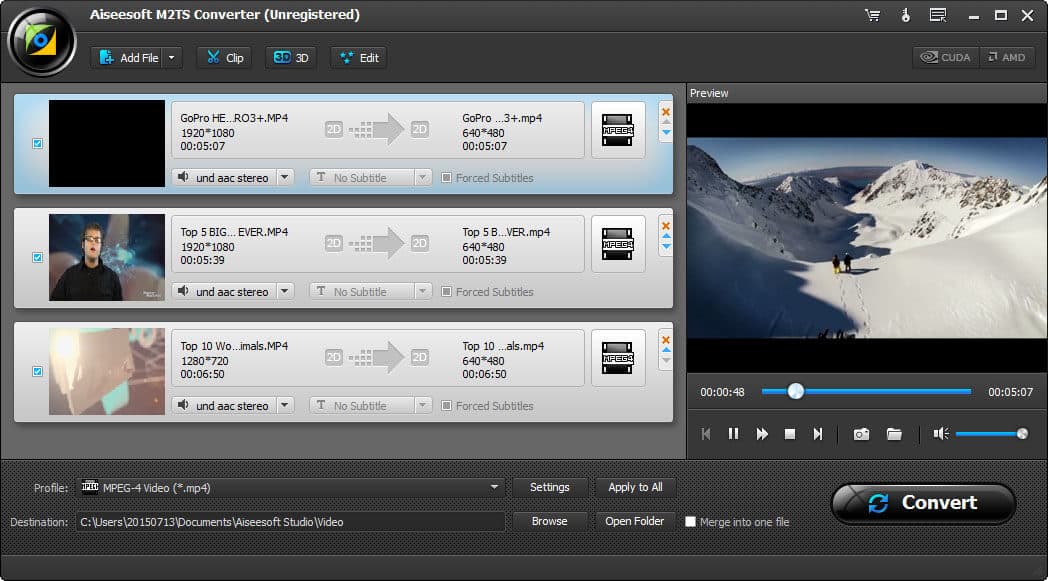Move Top 10 file up in list
This screenshot has height=581, width=1048.
point(666,350)
